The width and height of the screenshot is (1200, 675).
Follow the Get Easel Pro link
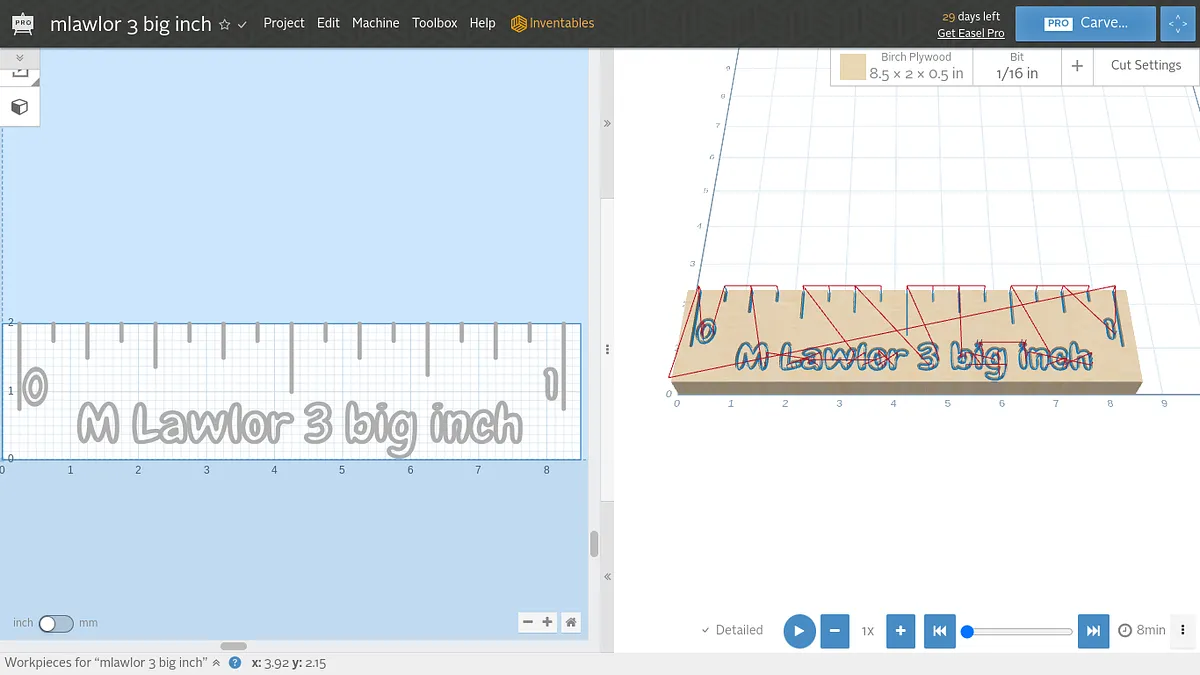point(970,33)
